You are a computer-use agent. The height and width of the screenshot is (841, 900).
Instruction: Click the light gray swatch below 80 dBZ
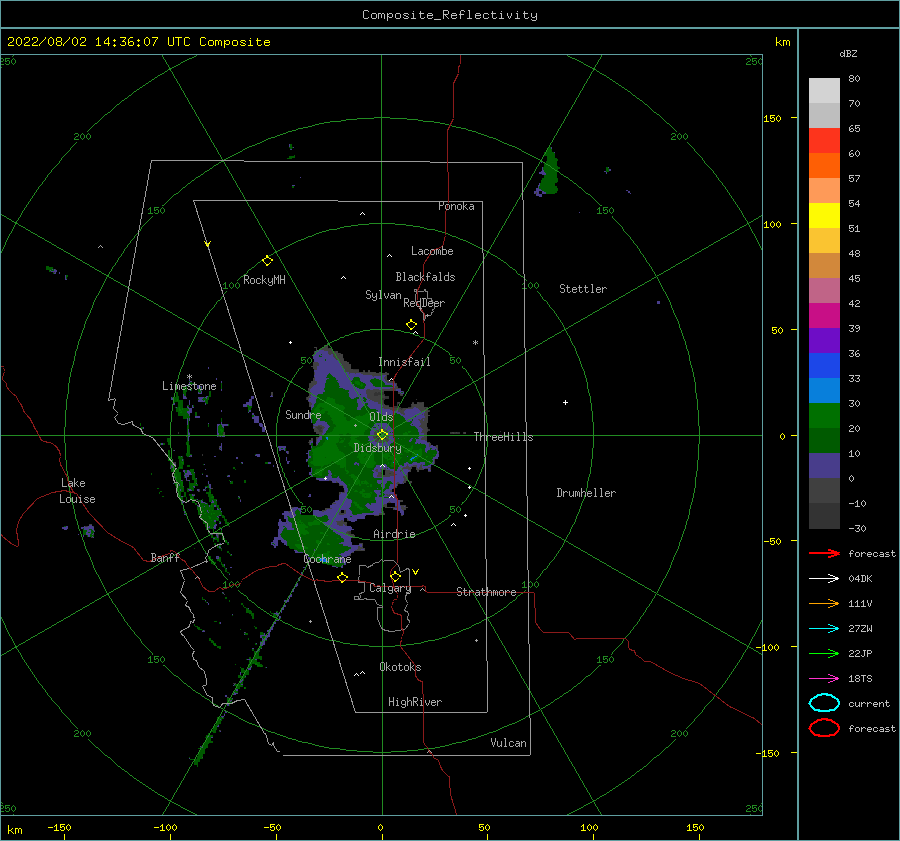[x=824, y=91]
